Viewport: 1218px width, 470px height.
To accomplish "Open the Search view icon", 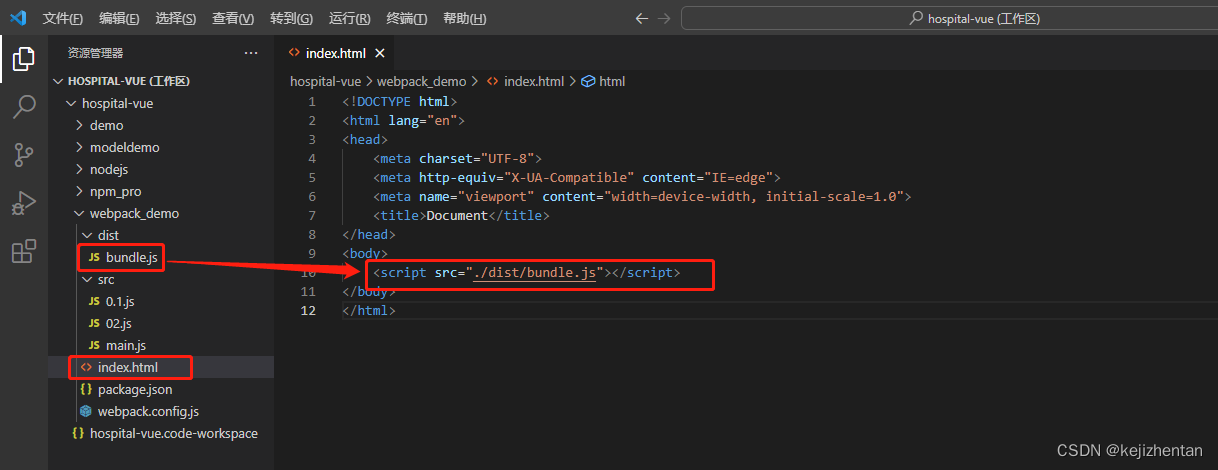I will click(x=23, y=107).
